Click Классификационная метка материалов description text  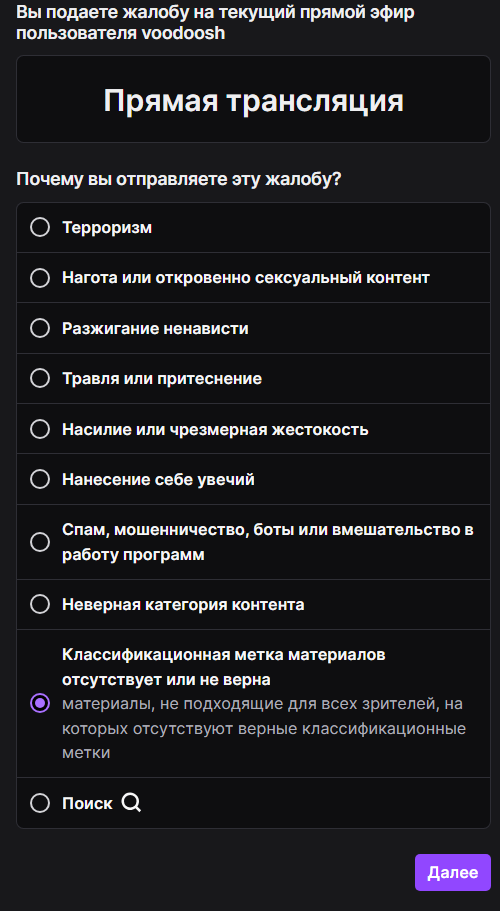tap(264, 728)
